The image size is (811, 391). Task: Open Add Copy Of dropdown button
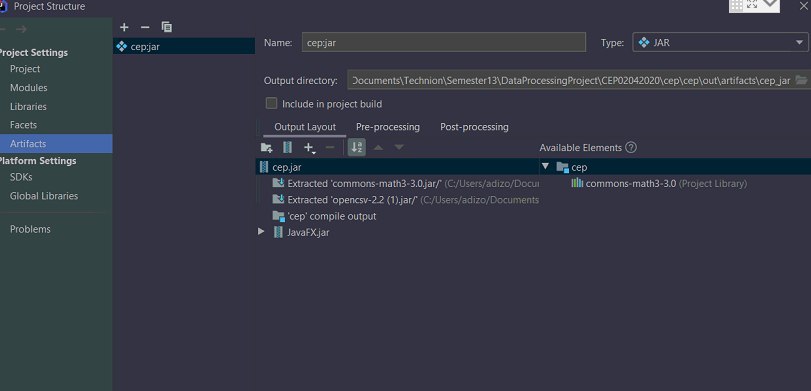click(309, 148)
